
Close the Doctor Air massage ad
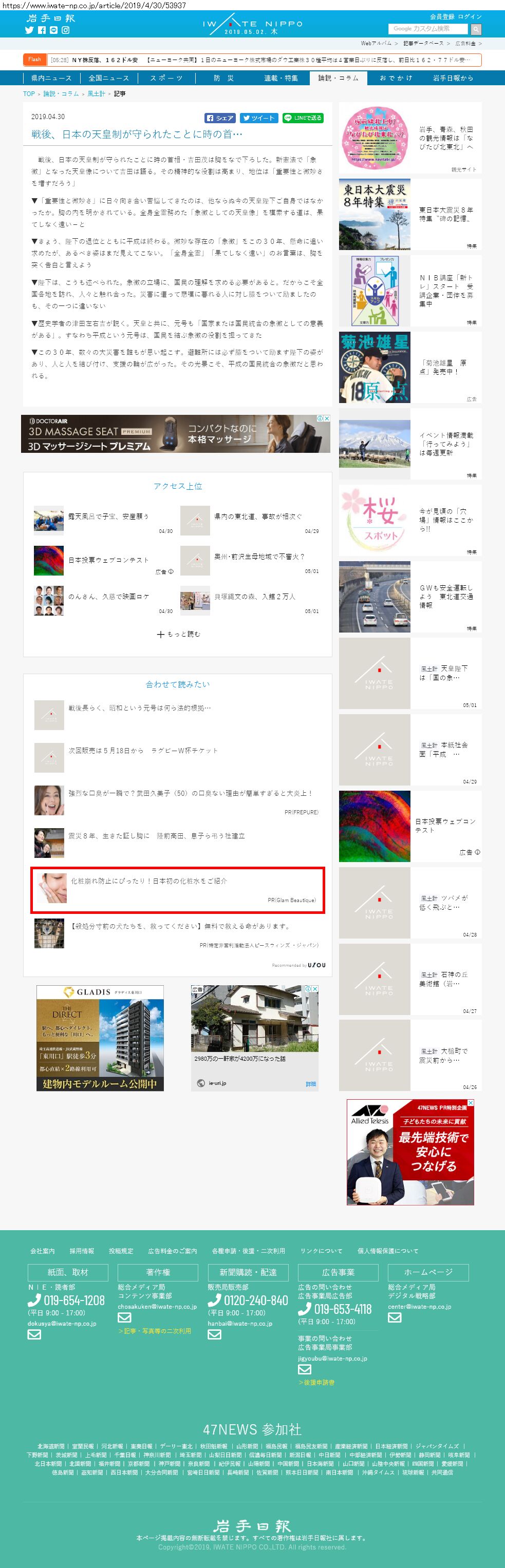pos(327,419)
